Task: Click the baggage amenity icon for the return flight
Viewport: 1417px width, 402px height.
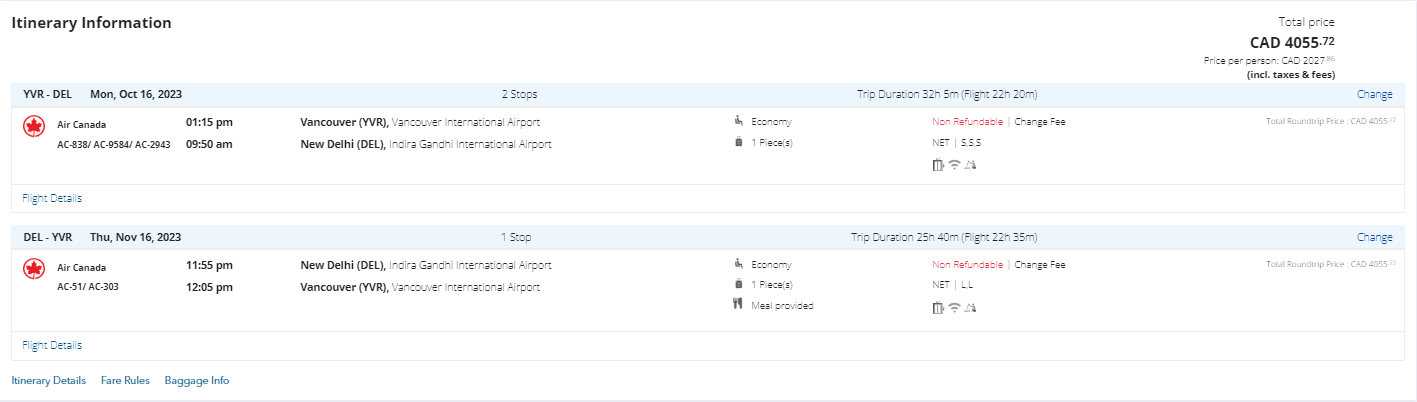Action: pyautogui.click(x=938, y=308)
